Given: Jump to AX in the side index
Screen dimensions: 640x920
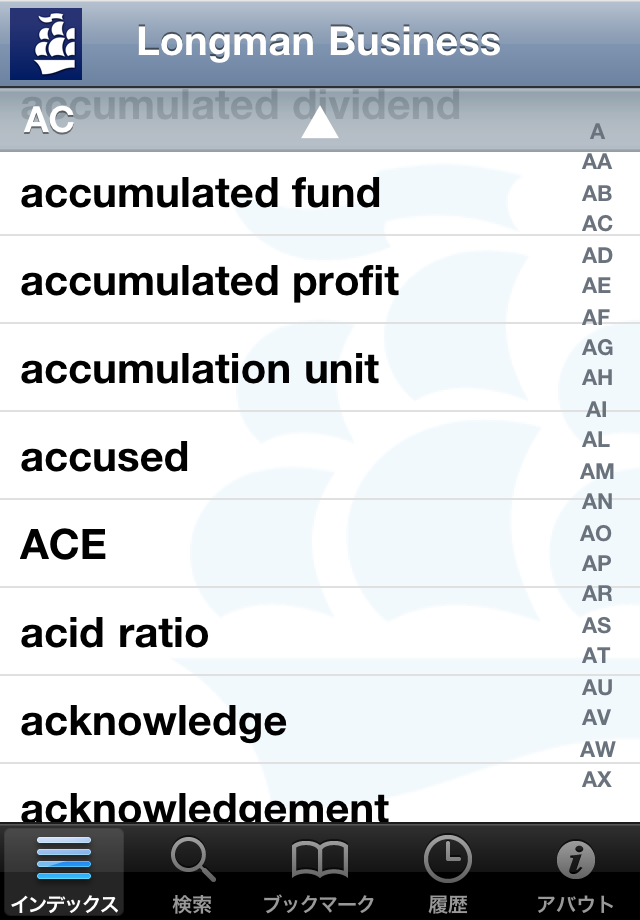Looking at the screenshot, I should [597, 779].
